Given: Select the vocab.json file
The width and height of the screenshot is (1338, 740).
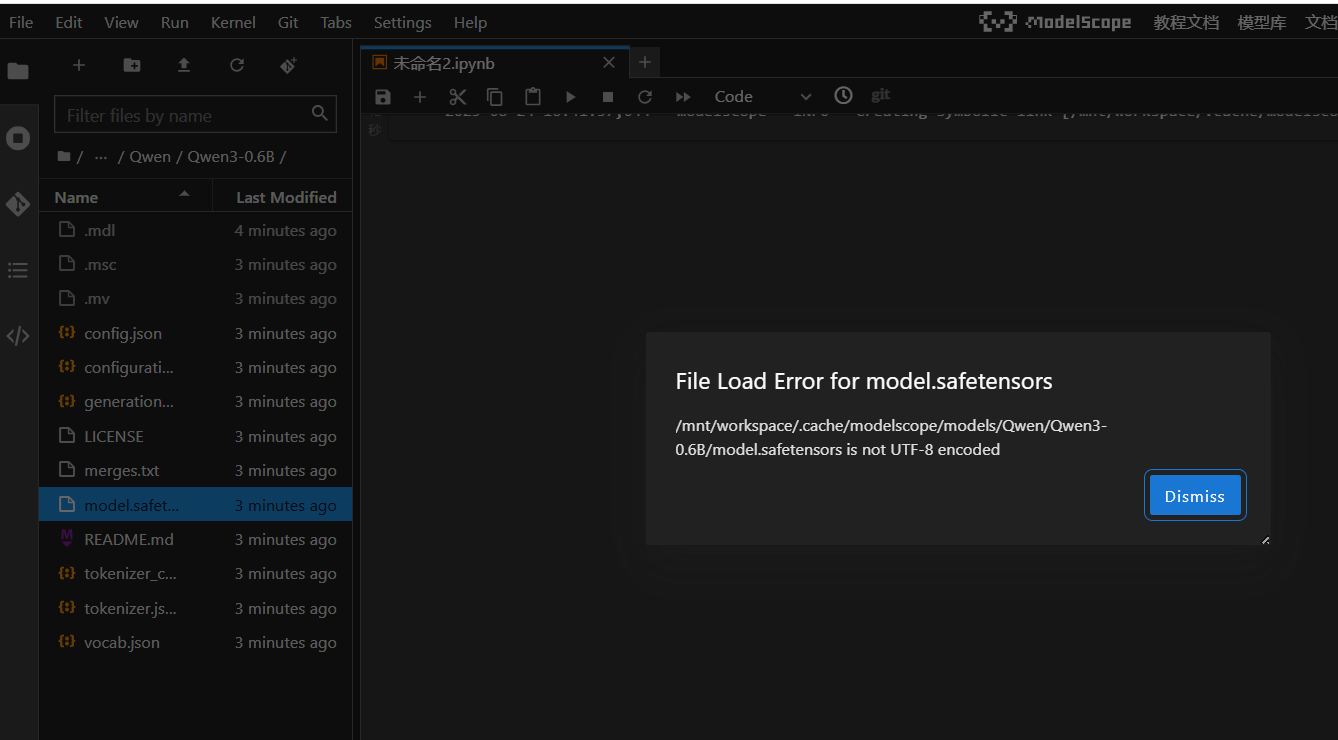Looking at the screenshot, I should tap(195, 642).
